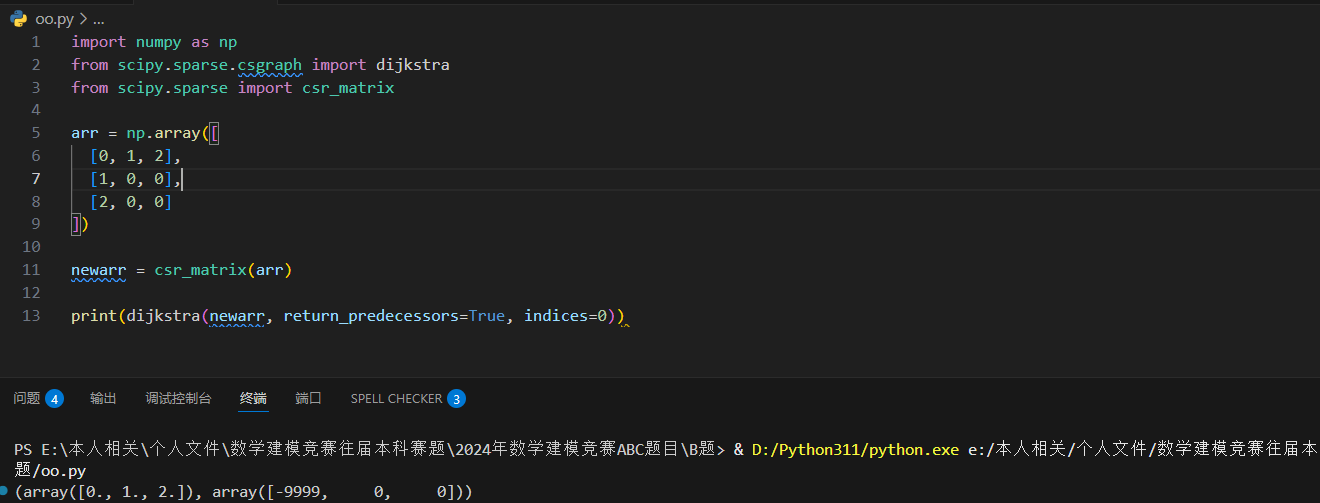Click 'print' on line 13
The width and height of the screenshot is (1320, 503).
(x=94, y=316)
